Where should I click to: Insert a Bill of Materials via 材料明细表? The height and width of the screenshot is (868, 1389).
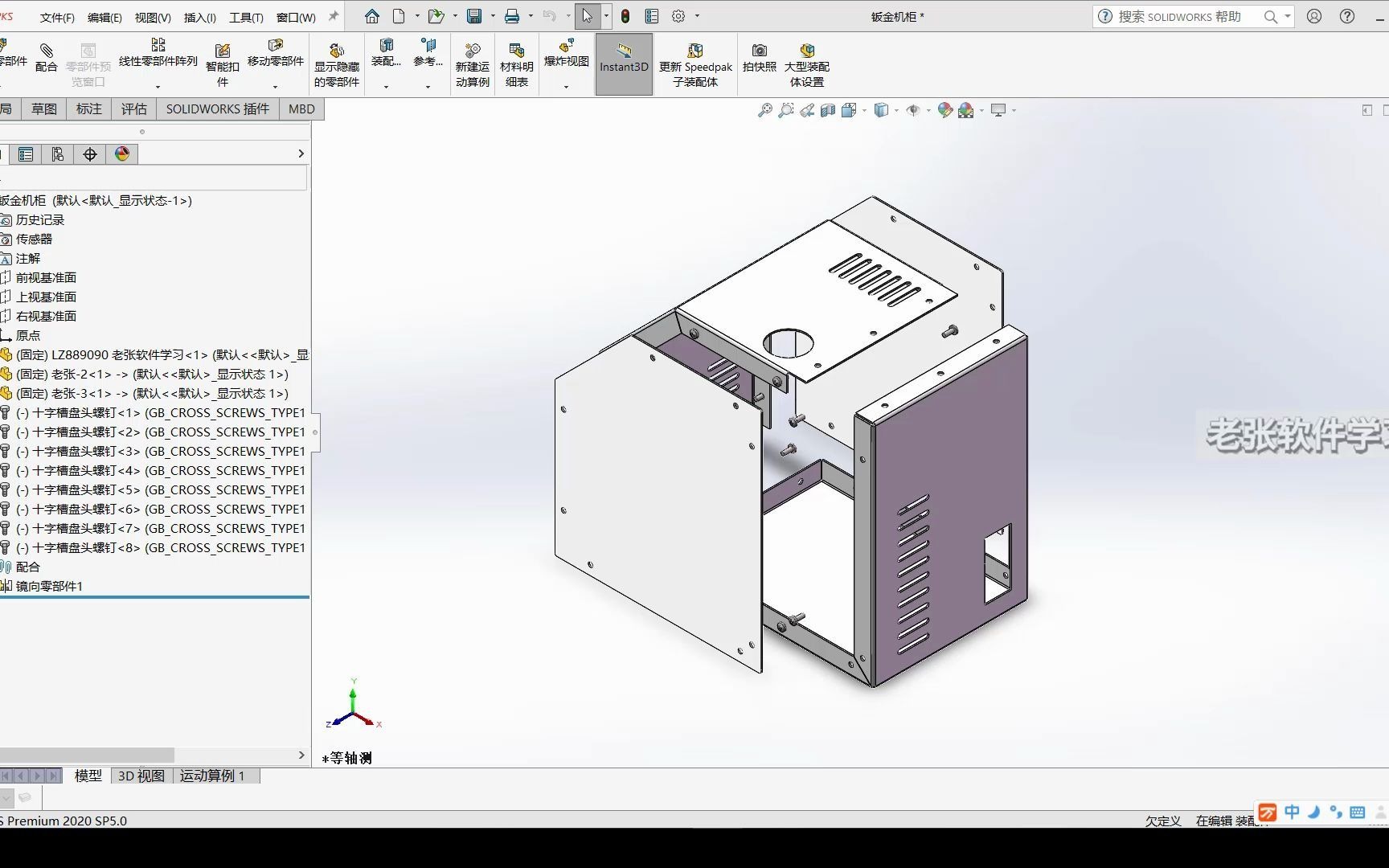pos(515,64)
